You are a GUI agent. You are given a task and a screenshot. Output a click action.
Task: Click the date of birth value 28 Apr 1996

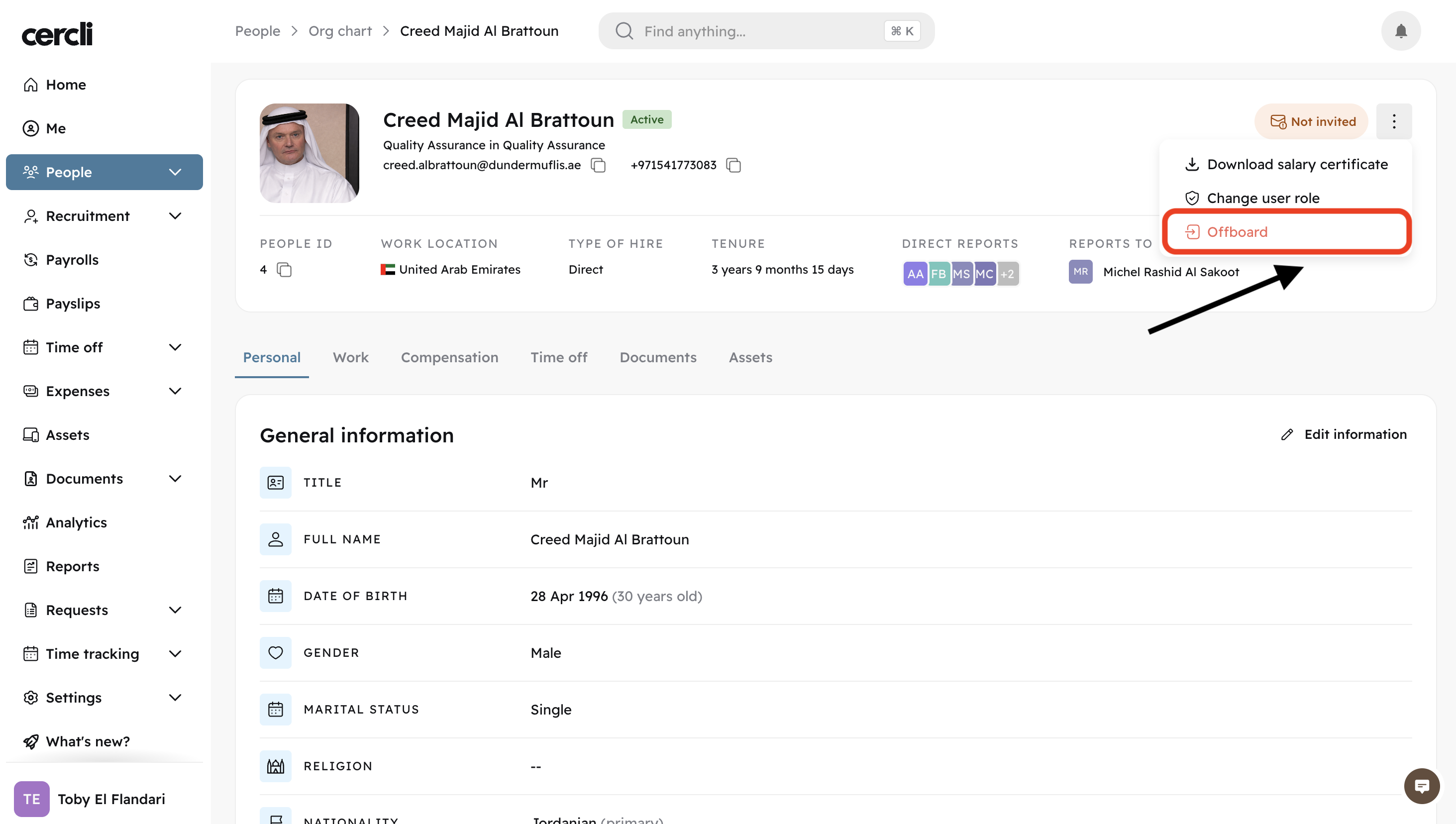pos(569,596)
